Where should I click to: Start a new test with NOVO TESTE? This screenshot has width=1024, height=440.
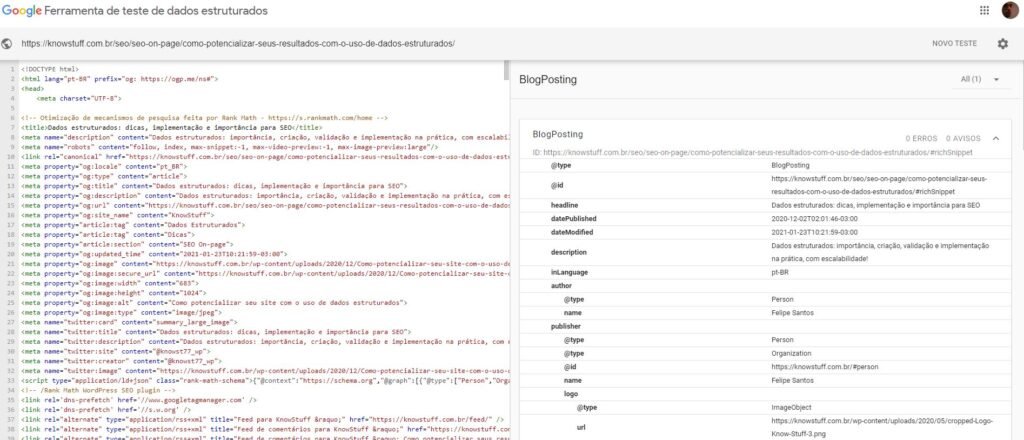point(954,44)
